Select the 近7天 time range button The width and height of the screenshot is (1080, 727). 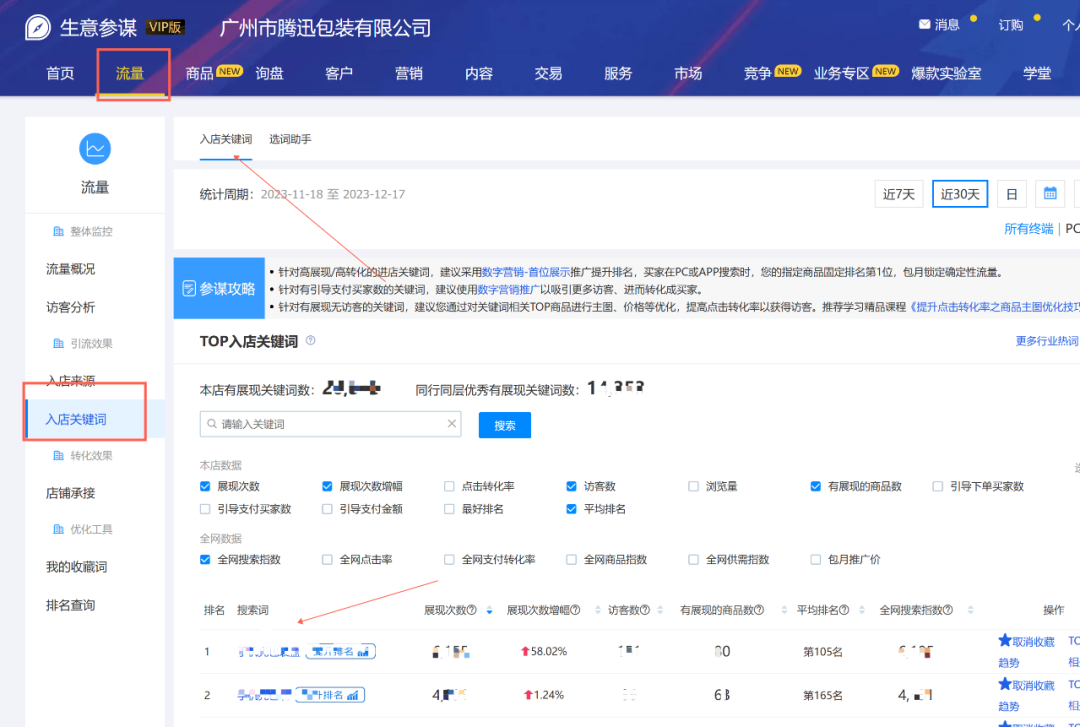pyautogui.click(x=898, y=194)
